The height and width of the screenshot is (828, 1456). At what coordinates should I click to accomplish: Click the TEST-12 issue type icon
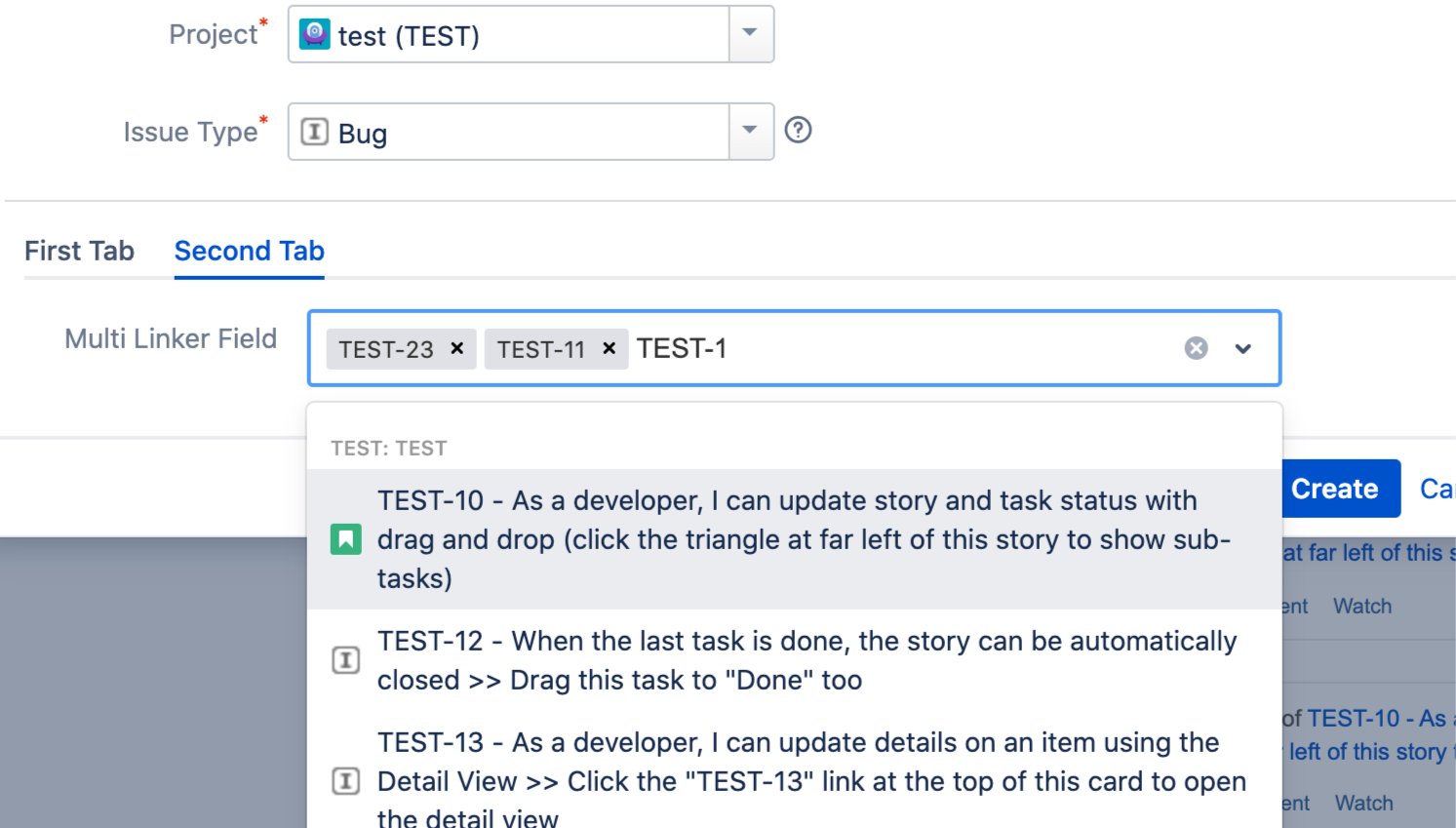(x=346, y=660)
